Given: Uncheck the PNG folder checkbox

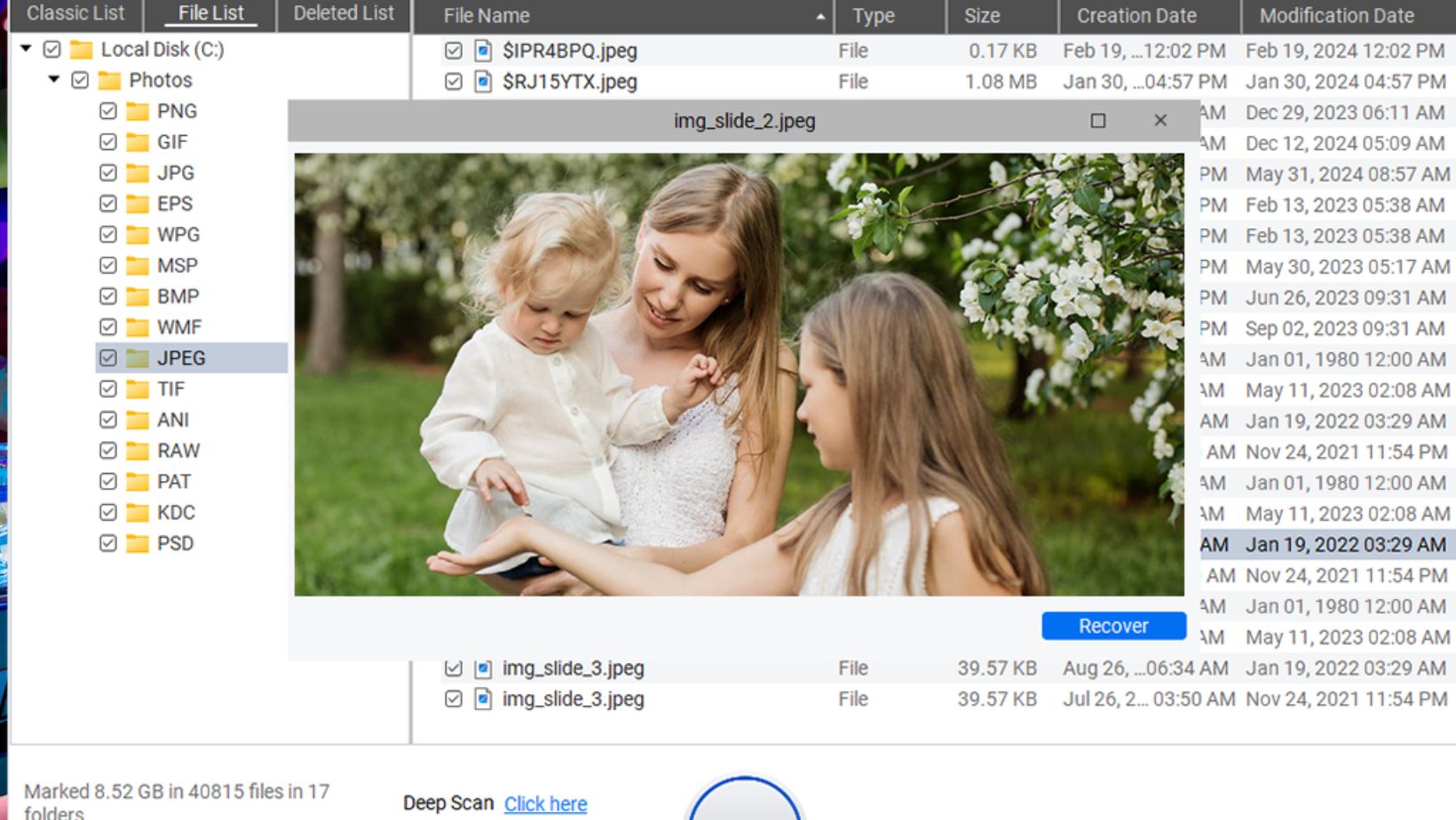Looking at the screenshot, I should tap(108, 111).
